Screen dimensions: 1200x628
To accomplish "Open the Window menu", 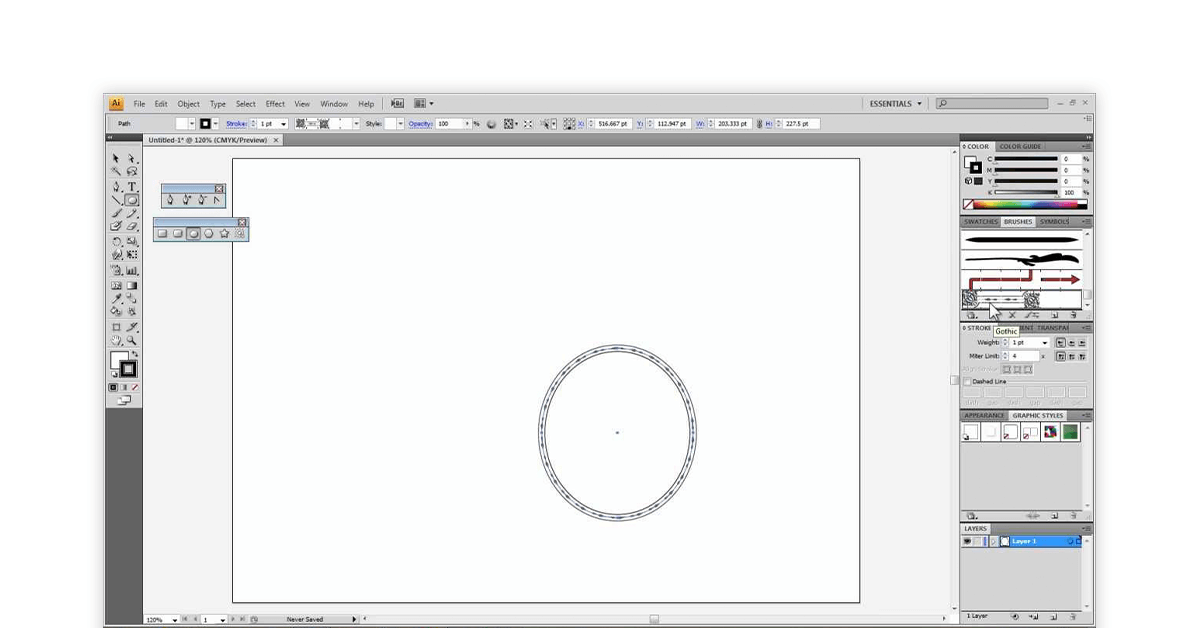I will coord(334,104).
